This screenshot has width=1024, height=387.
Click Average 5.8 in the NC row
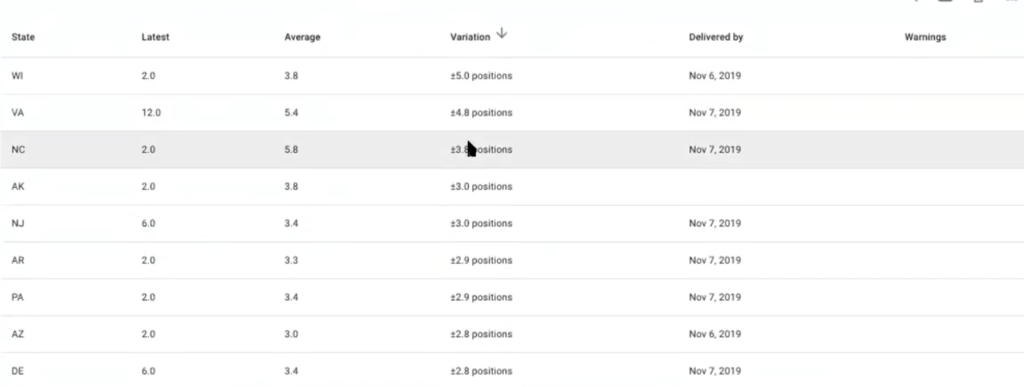[x=291, y=149]
